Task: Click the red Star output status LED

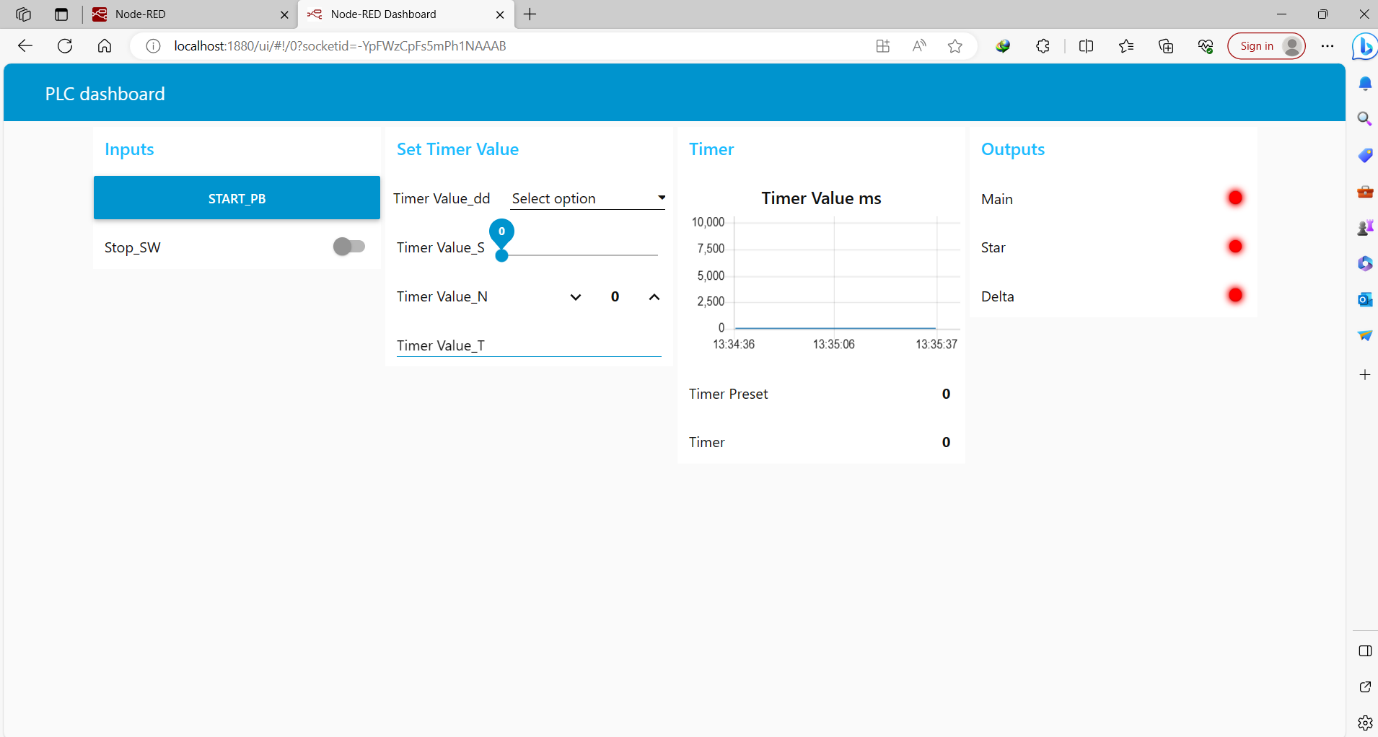Action: point(1235,245)
